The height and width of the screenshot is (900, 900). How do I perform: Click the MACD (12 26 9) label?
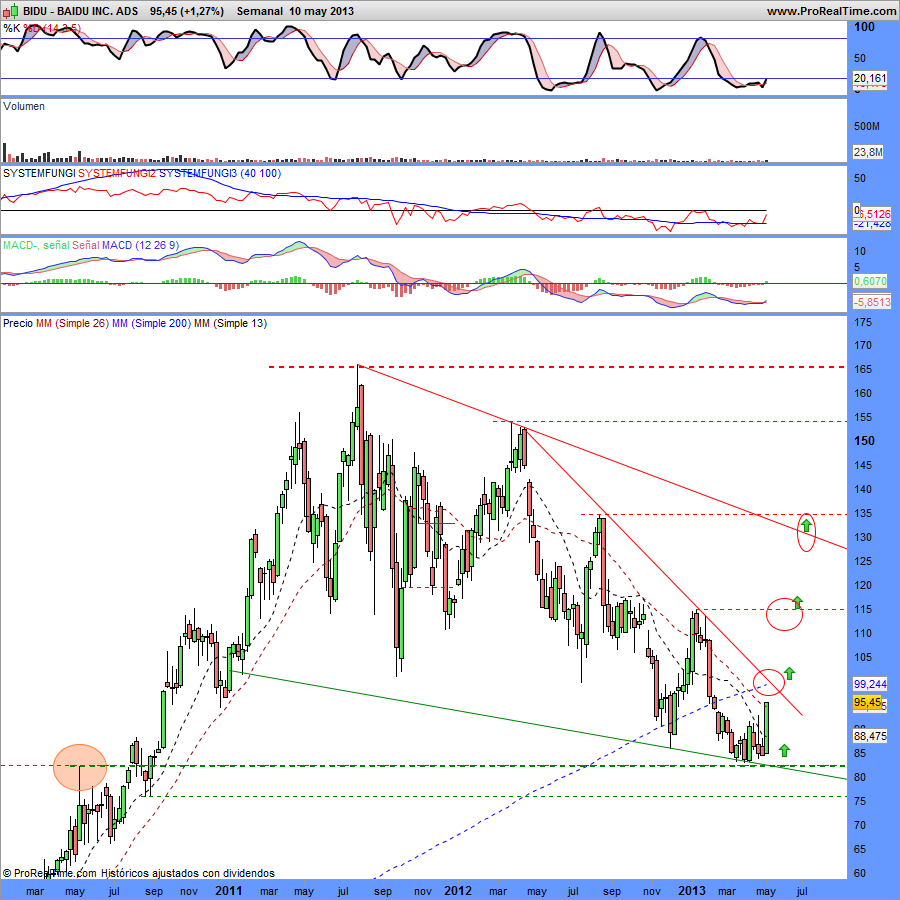point(140,245)
